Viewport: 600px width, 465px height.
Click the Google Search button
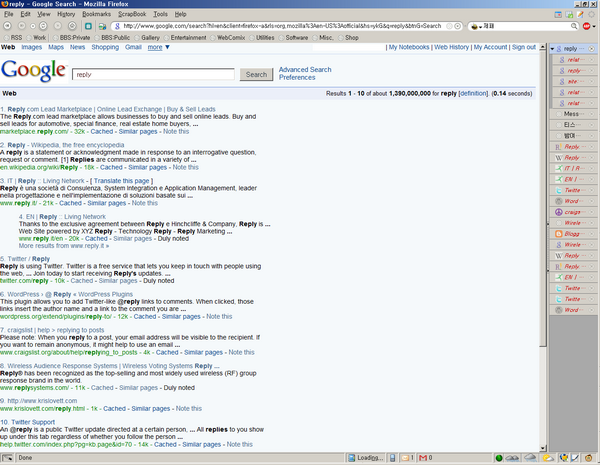tap(256, 74)
